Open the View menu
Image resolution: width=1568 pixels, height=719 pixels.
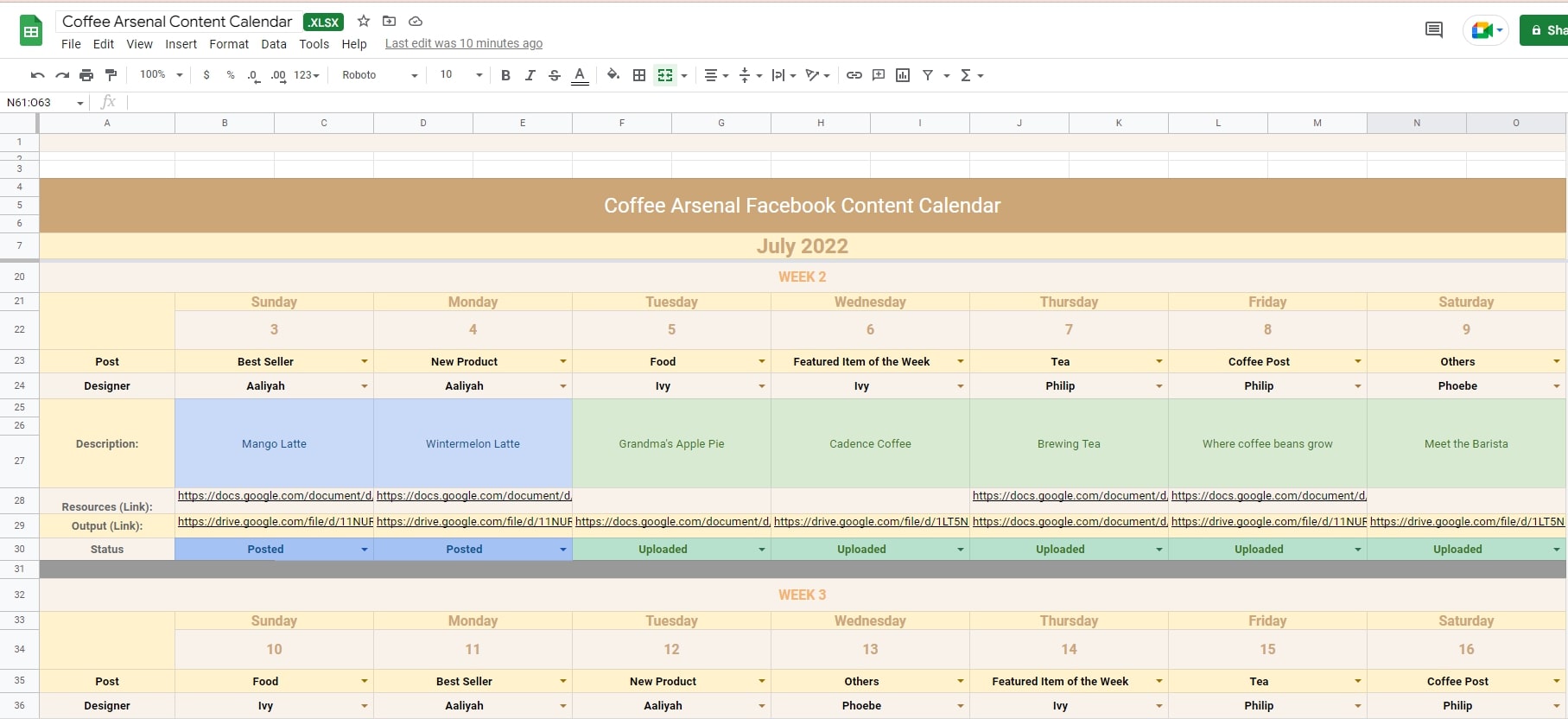click(x=139, y=44)
